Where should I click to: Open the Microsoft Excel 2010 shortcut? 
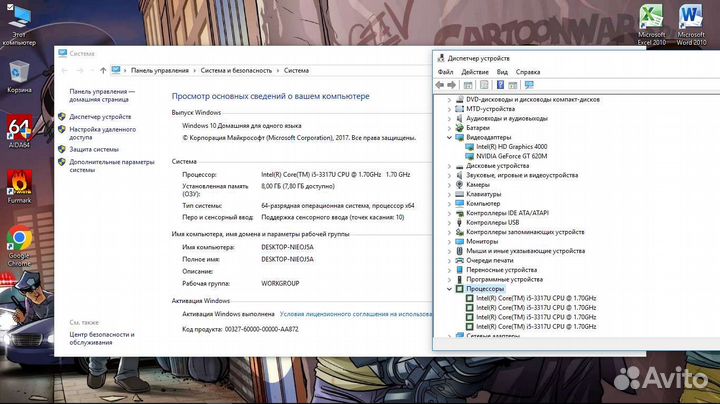point(651,24)
